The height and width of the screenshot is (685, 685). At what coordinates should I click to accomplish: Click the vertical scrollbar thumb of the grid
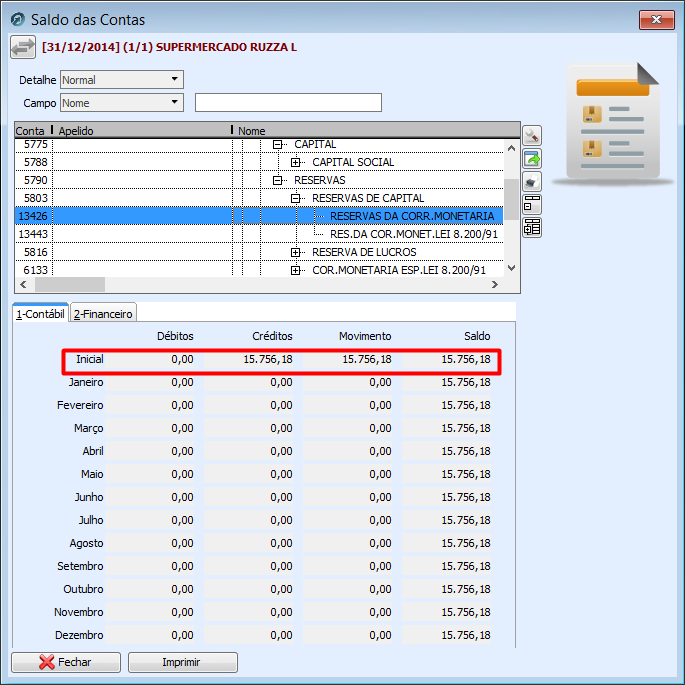click(512, 199)
